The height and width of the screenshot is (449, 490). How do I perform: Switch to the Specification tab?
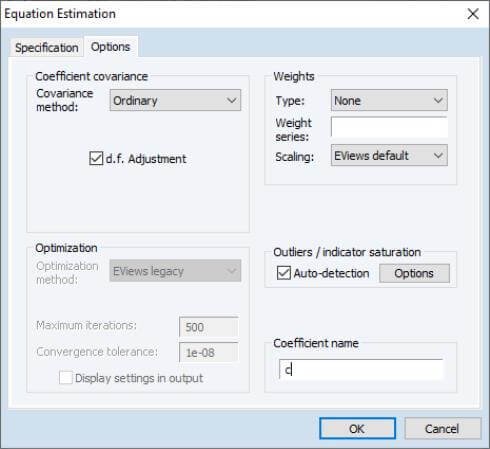click(47, 48)
